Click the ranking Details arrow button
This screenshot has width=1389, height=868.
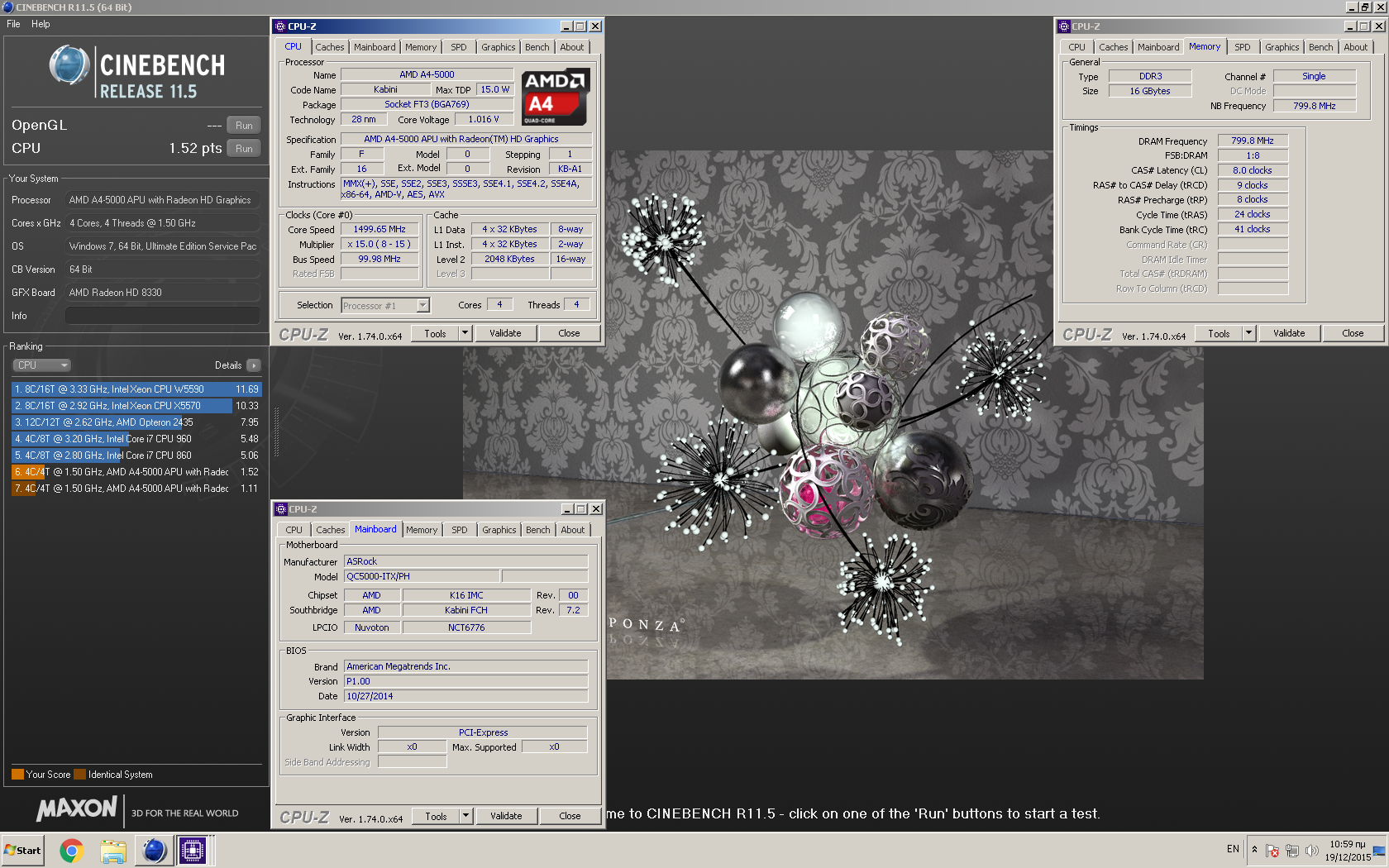254,365
